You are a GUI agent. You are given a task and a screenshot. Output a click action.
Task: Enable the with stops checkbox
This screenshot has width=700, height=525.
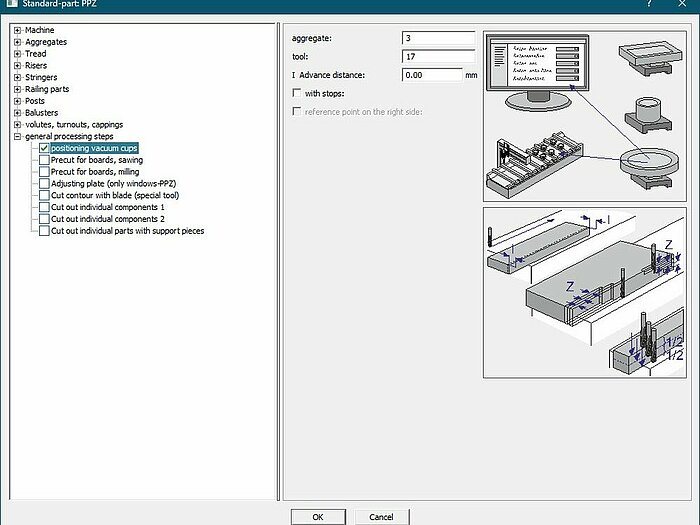coord(297,93)
